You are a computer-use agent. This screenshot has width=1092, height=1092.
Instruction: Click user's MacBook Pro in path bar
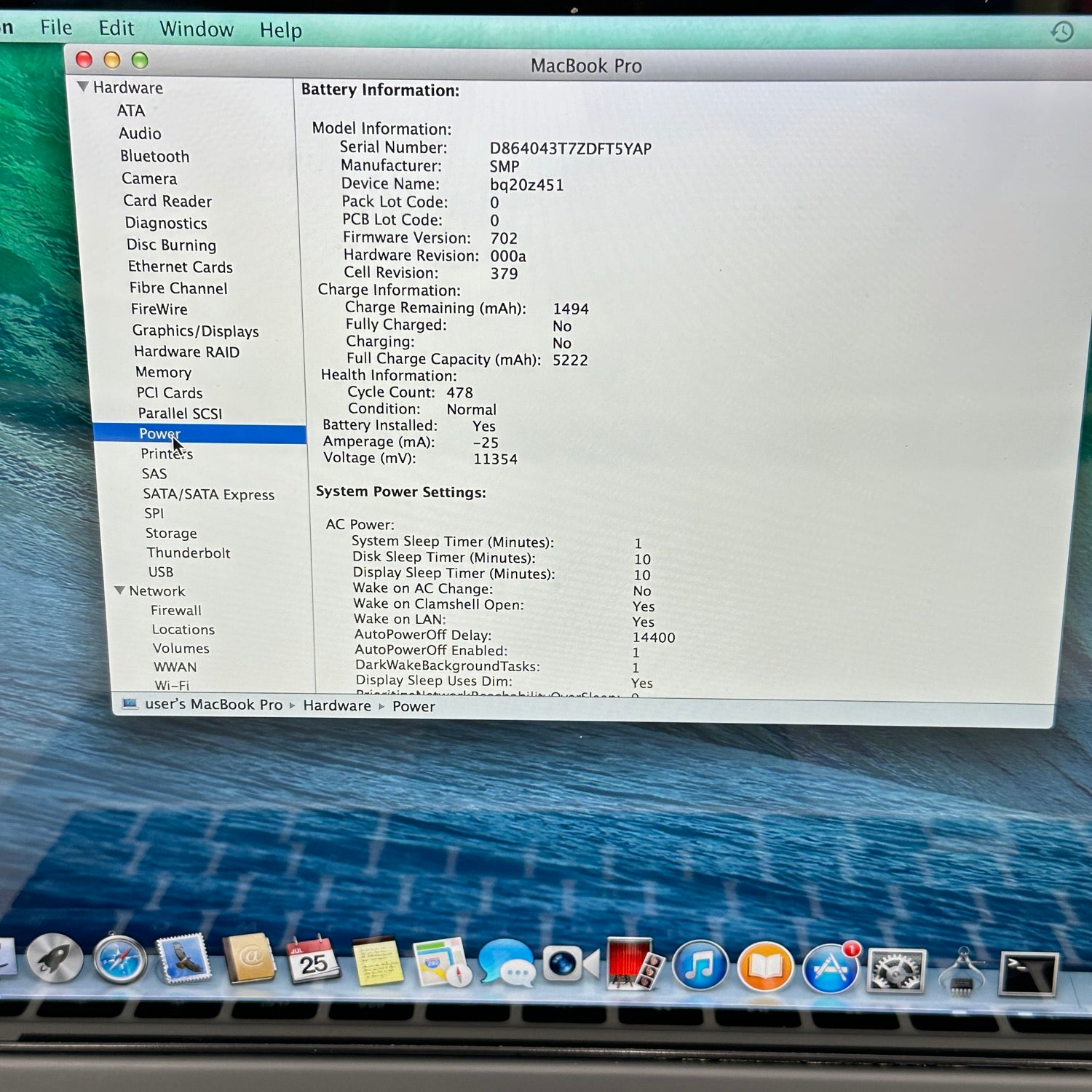(x=214, y=704)
